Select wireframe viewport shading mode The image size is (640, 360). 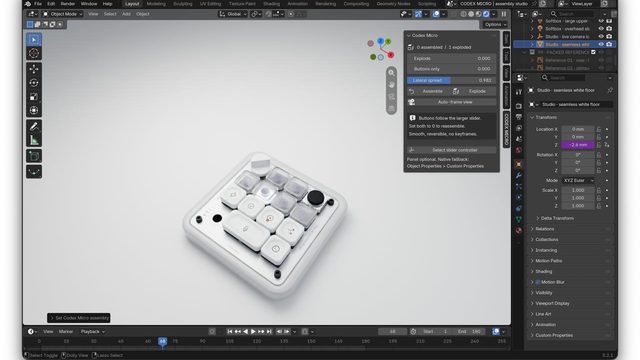pos(464,14)
